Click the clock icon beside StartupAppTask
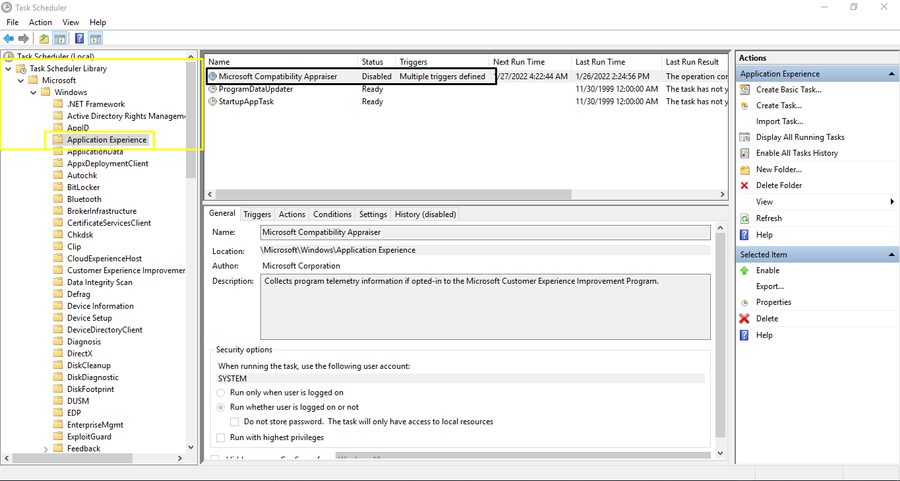 click(213, 102)
